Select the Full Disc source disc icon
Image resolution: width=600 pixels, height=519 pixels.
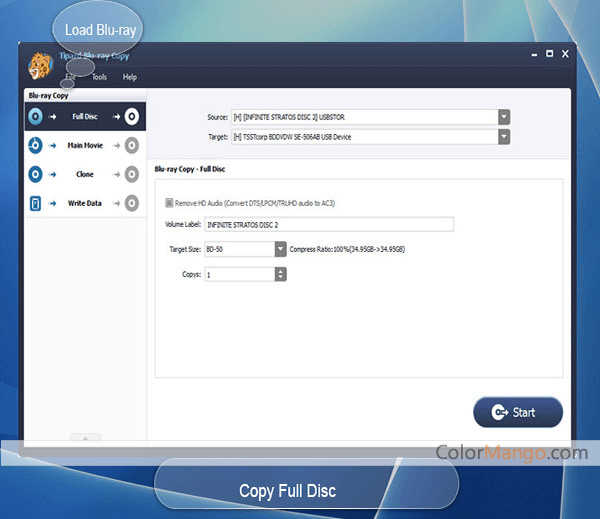tap(36, 117)
